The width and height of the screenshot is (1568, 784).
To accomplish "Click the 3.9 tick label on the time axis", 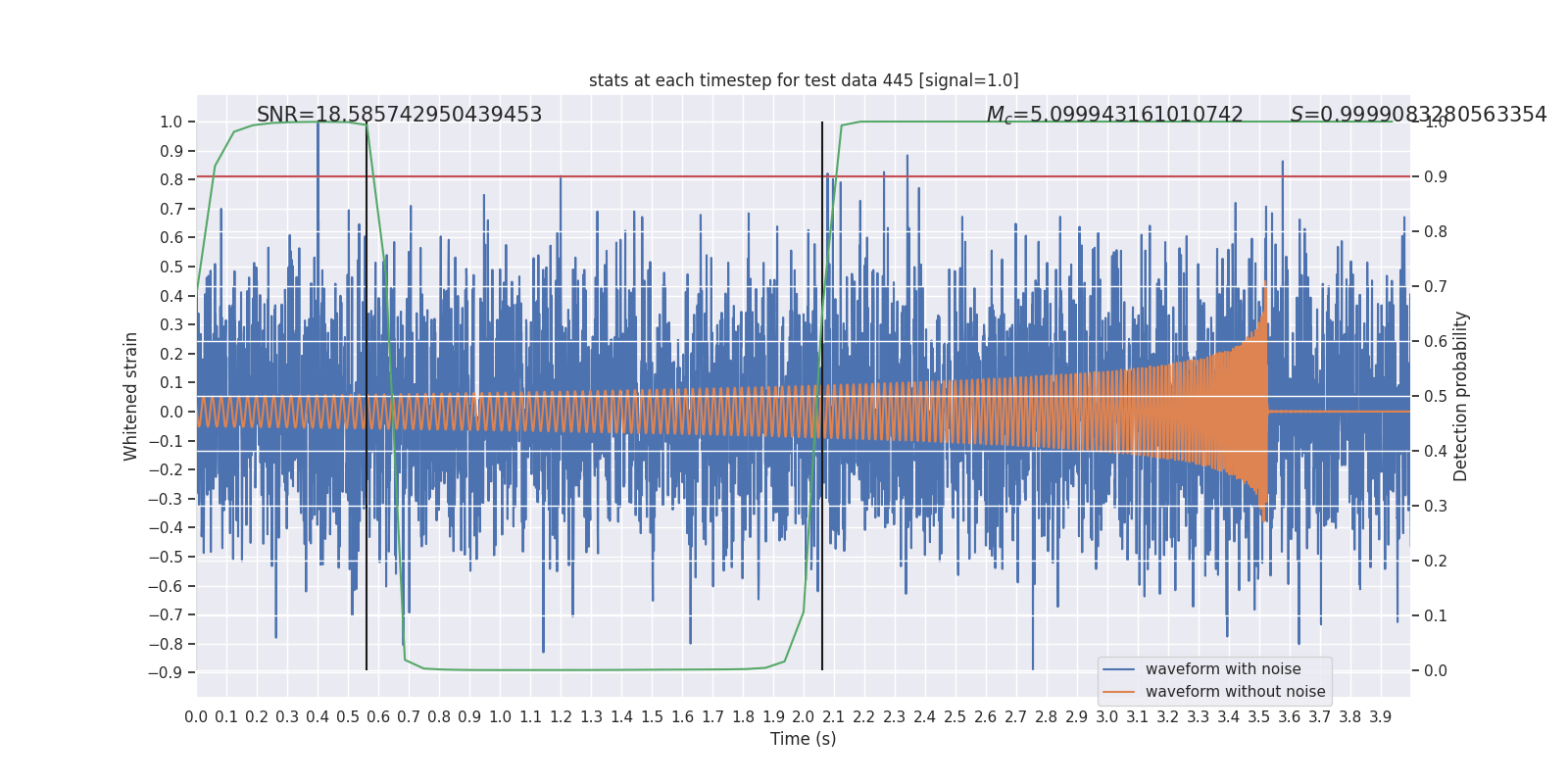I will click(1380, 717).
